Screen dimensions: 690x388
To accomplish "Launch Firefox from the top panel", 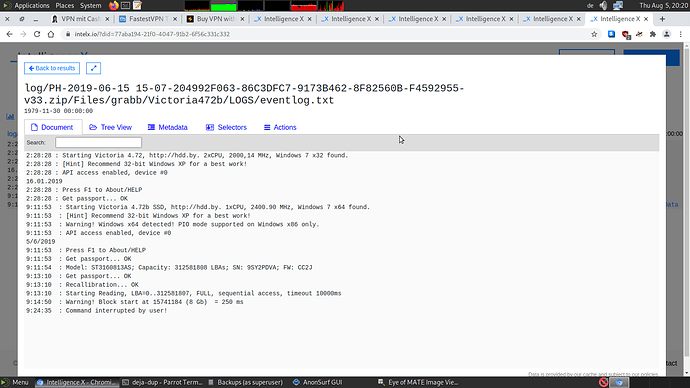I will [114, 5].
